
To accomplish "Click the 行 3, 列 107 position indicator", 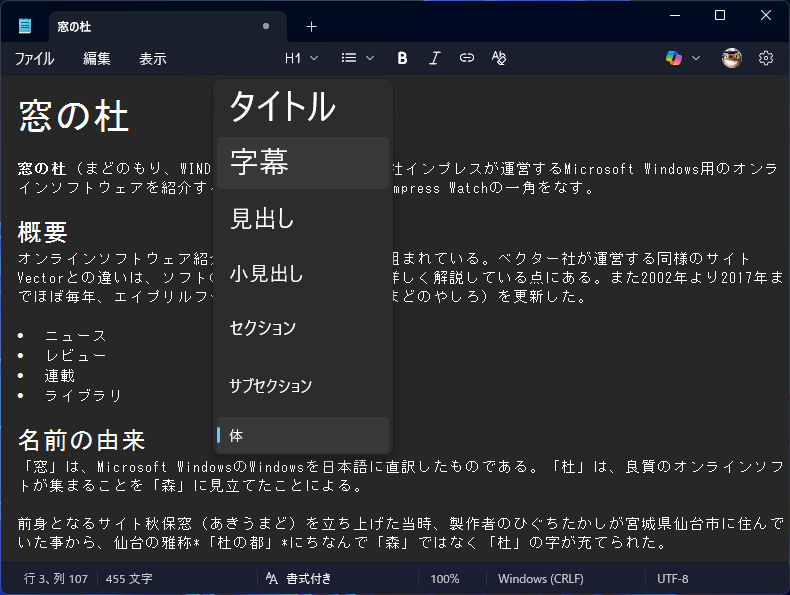I will coord(55,578).
